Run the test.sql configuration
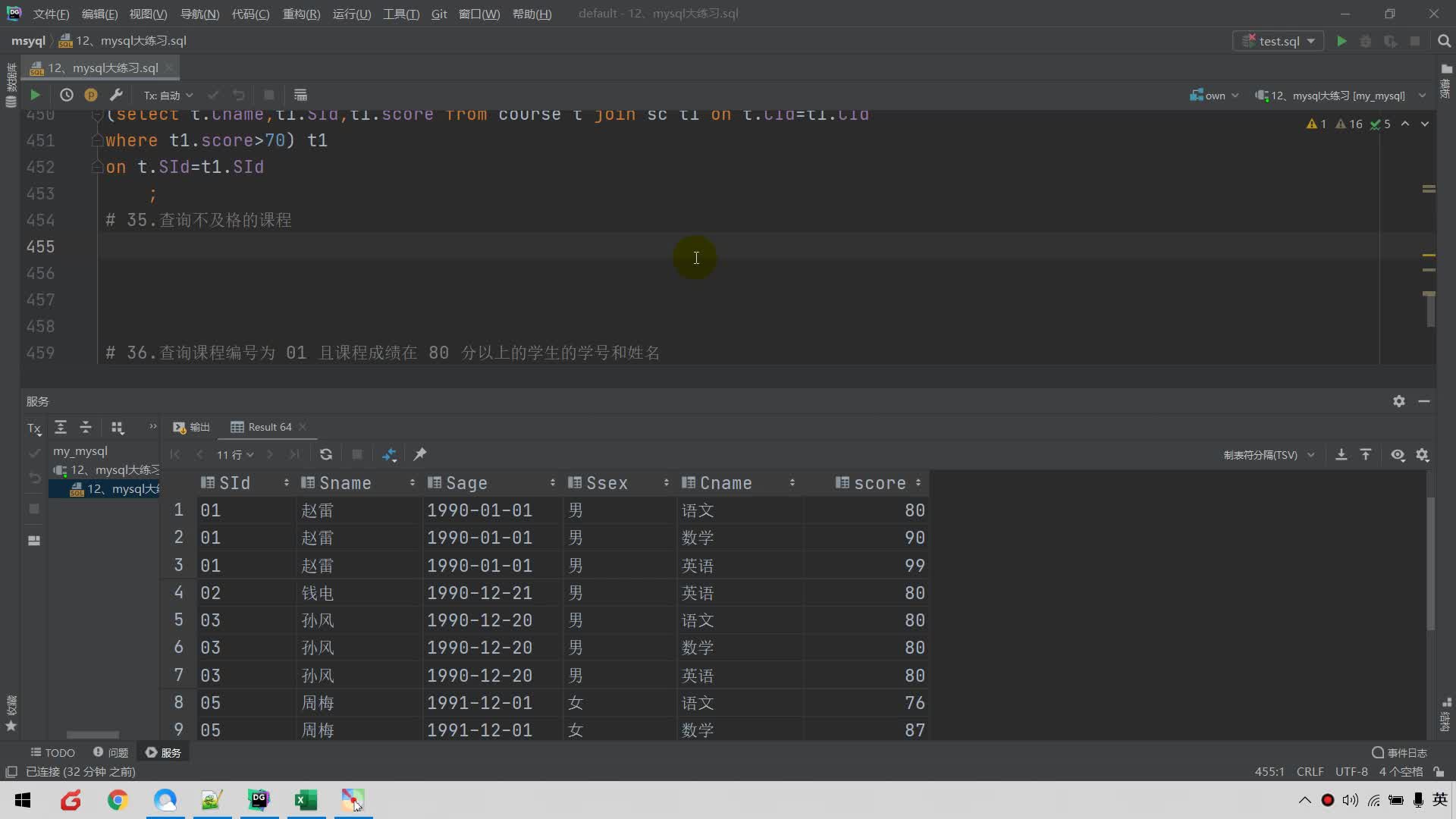The width and height of the screenshot is (1456, 819). pos(1341,41)
